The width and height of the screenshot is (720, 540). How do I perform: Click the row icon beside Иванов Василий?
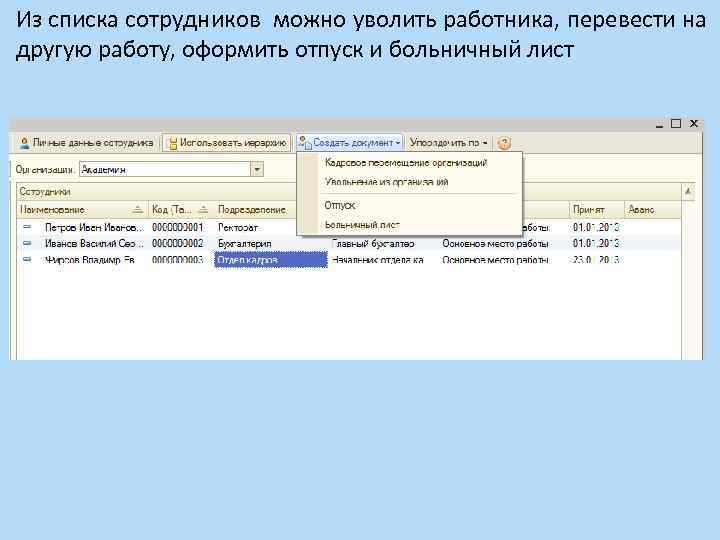pyautogui.click(x=27, y=243)
